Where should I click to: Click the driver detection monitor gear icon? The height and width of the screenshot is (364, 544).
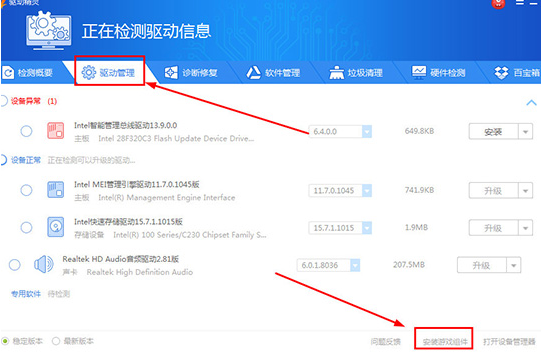point(49,30)
